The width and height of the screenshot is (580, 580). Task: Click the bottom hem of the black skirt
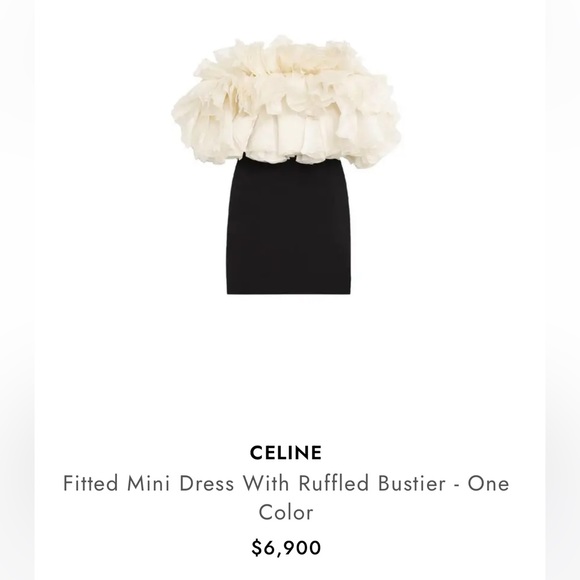tap(289, 291)
